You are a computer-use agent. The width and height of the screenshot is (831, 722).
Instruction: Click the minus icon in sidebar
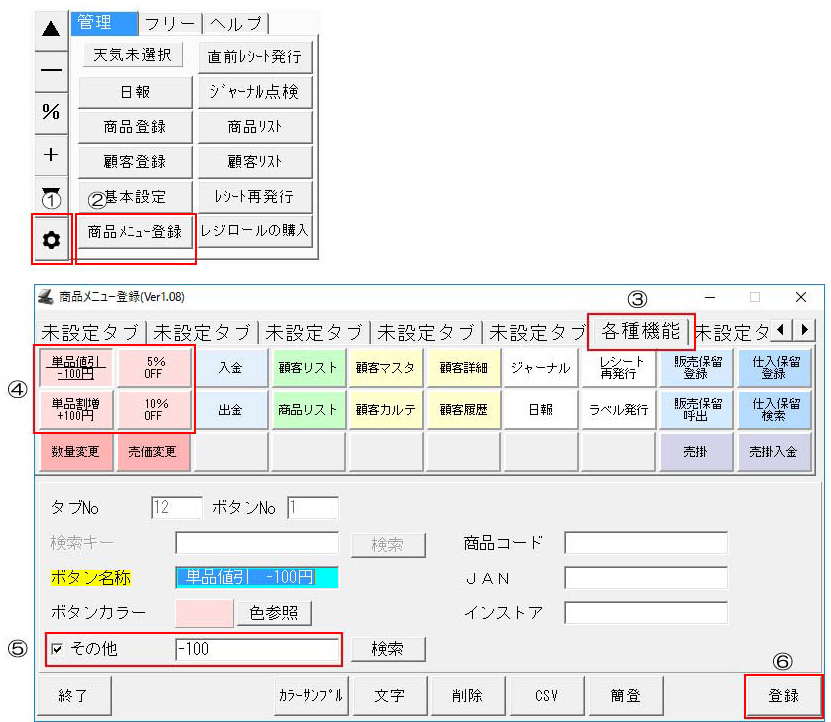(x=51, y=70)
